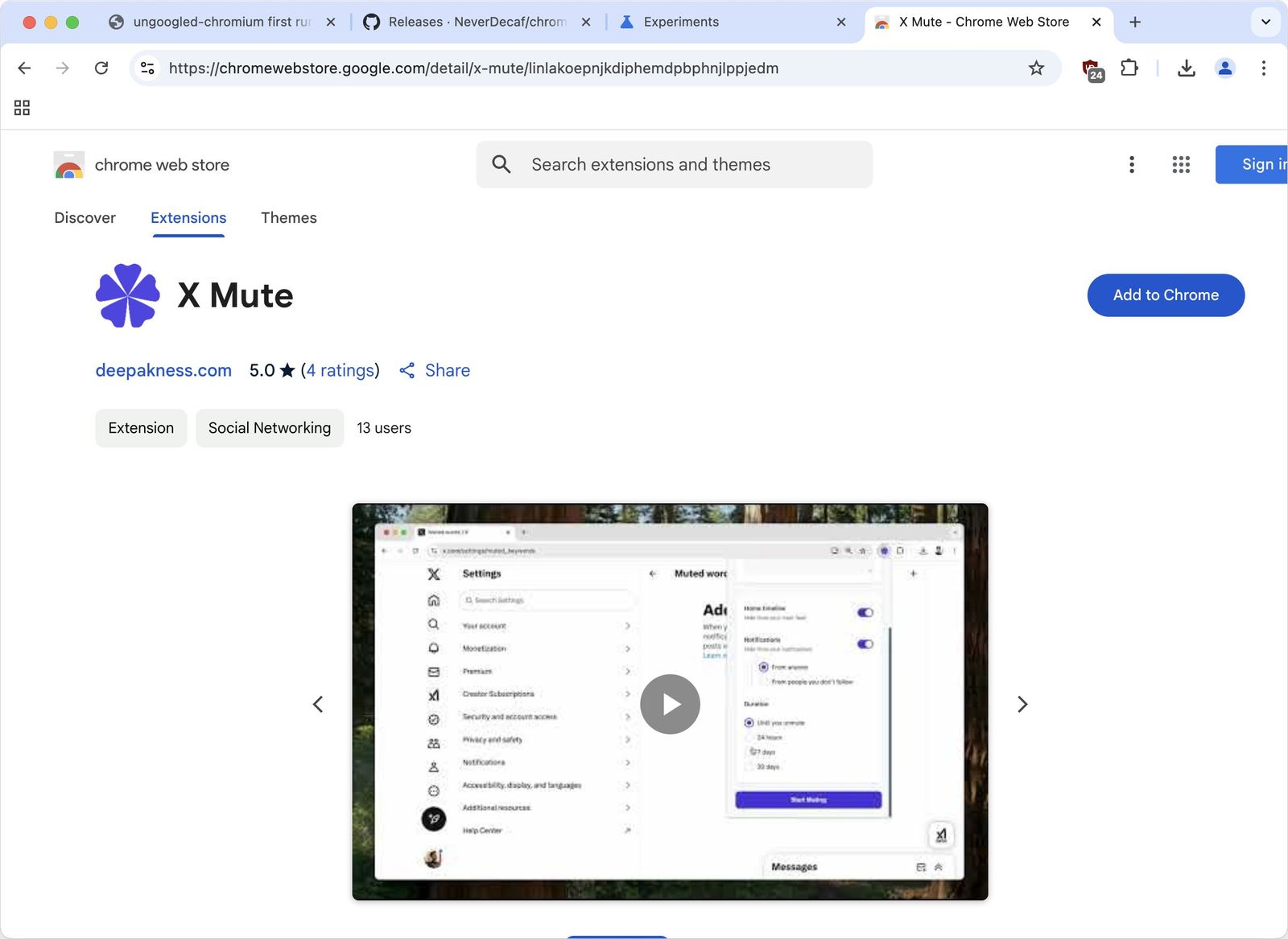Open the web store's three-dot options menu
Viewport: 1288px width, 939px height.
pyautogui.click(x=1132, y=164)
